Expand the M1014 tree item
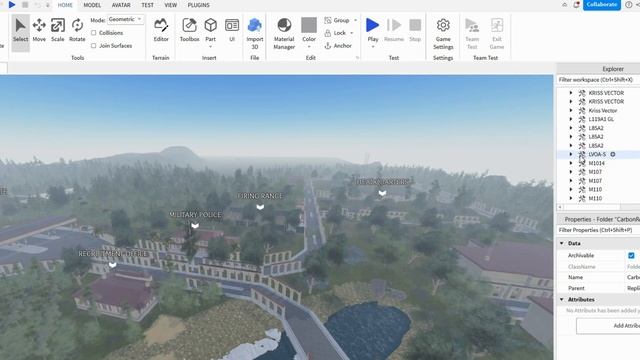Image resolution: width=640 pixels, height=360 pixels. 571,163
